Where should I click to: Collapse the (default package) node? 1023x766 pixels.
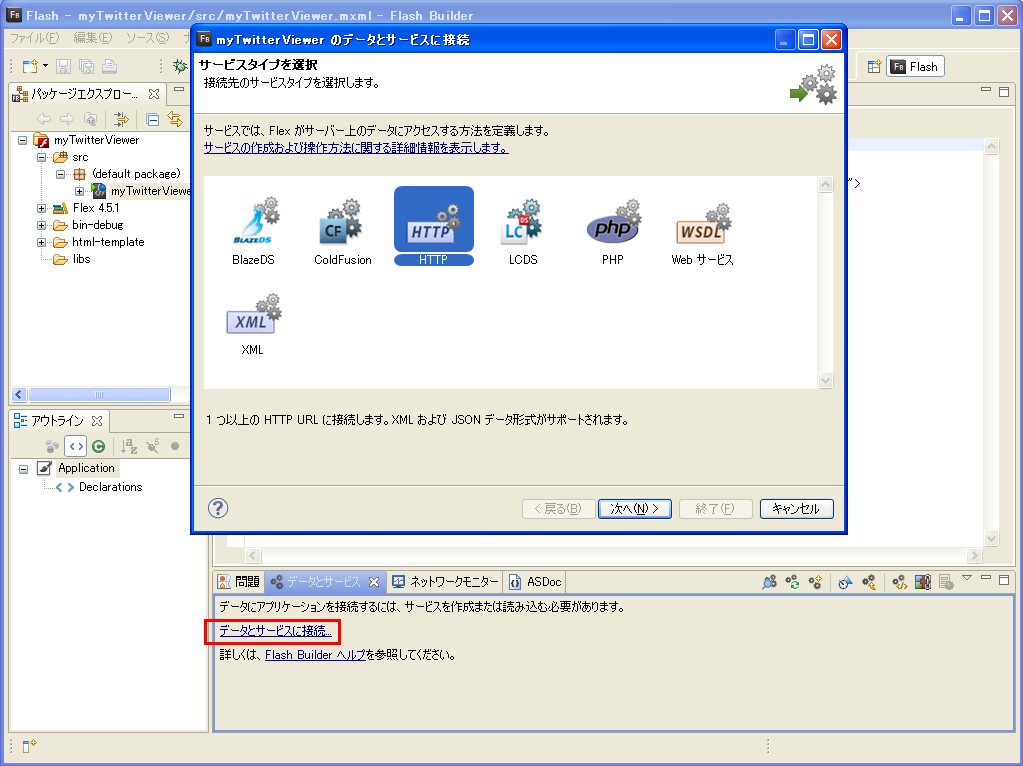[x=61, y=174]
